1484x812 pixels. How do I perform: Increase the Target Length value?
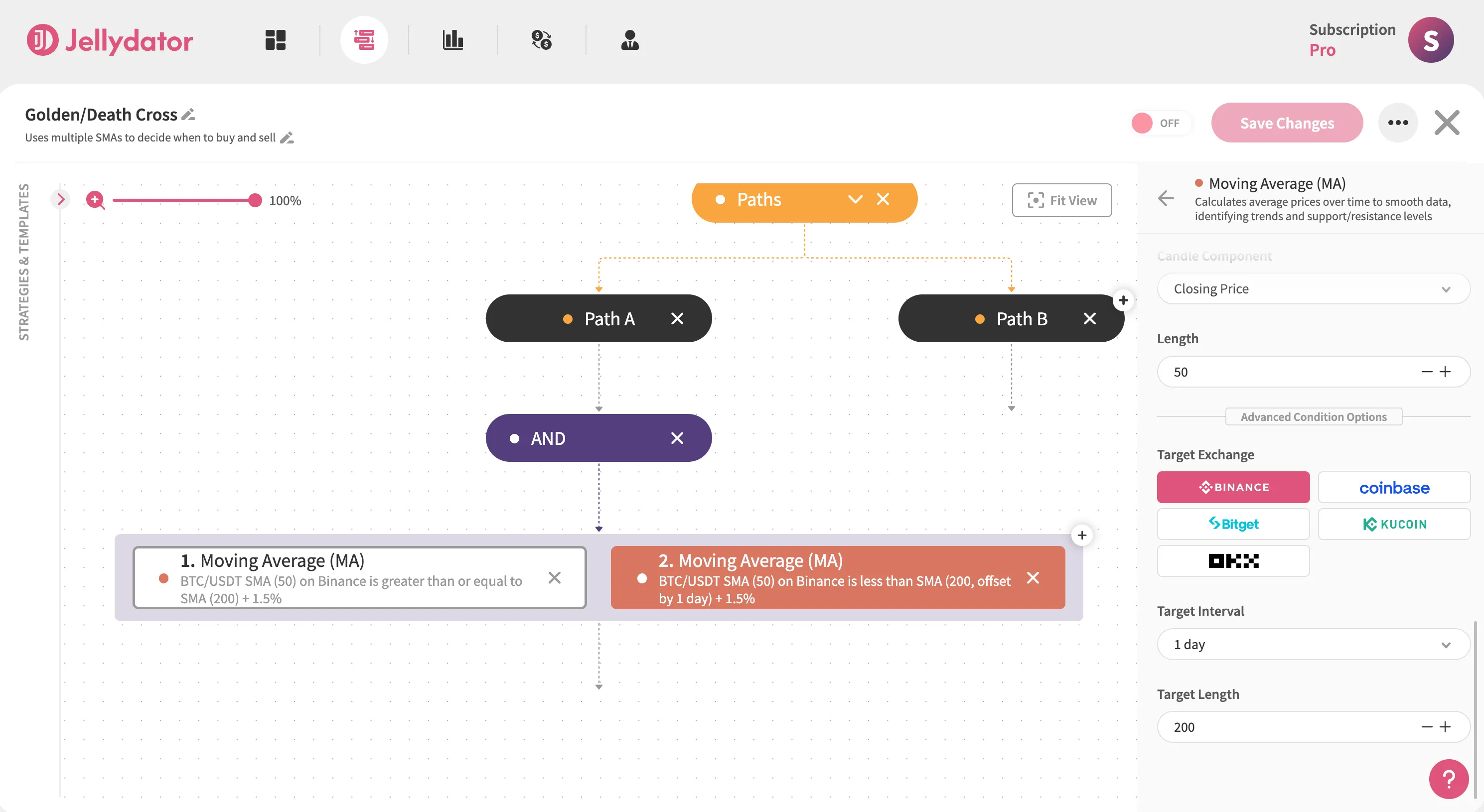[x=1445, y=727]
